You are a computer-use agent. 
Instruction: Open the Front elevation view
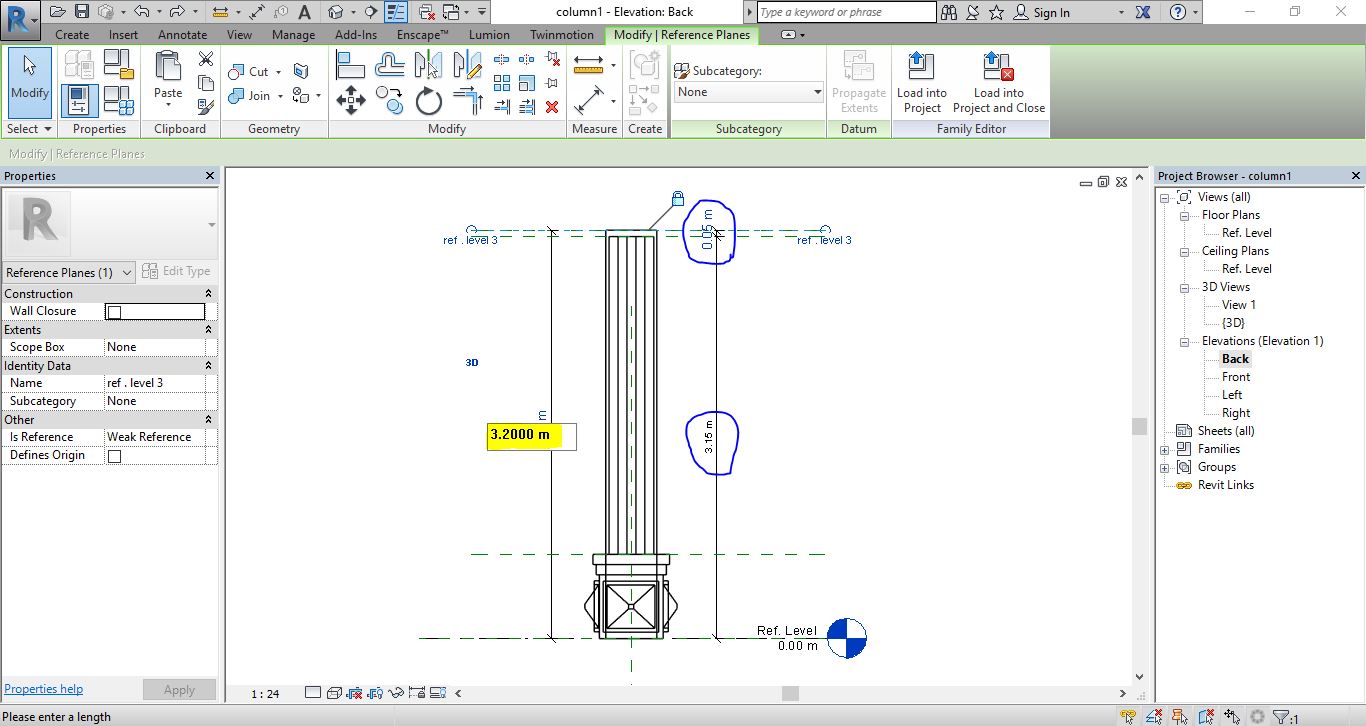point(1235,377)
